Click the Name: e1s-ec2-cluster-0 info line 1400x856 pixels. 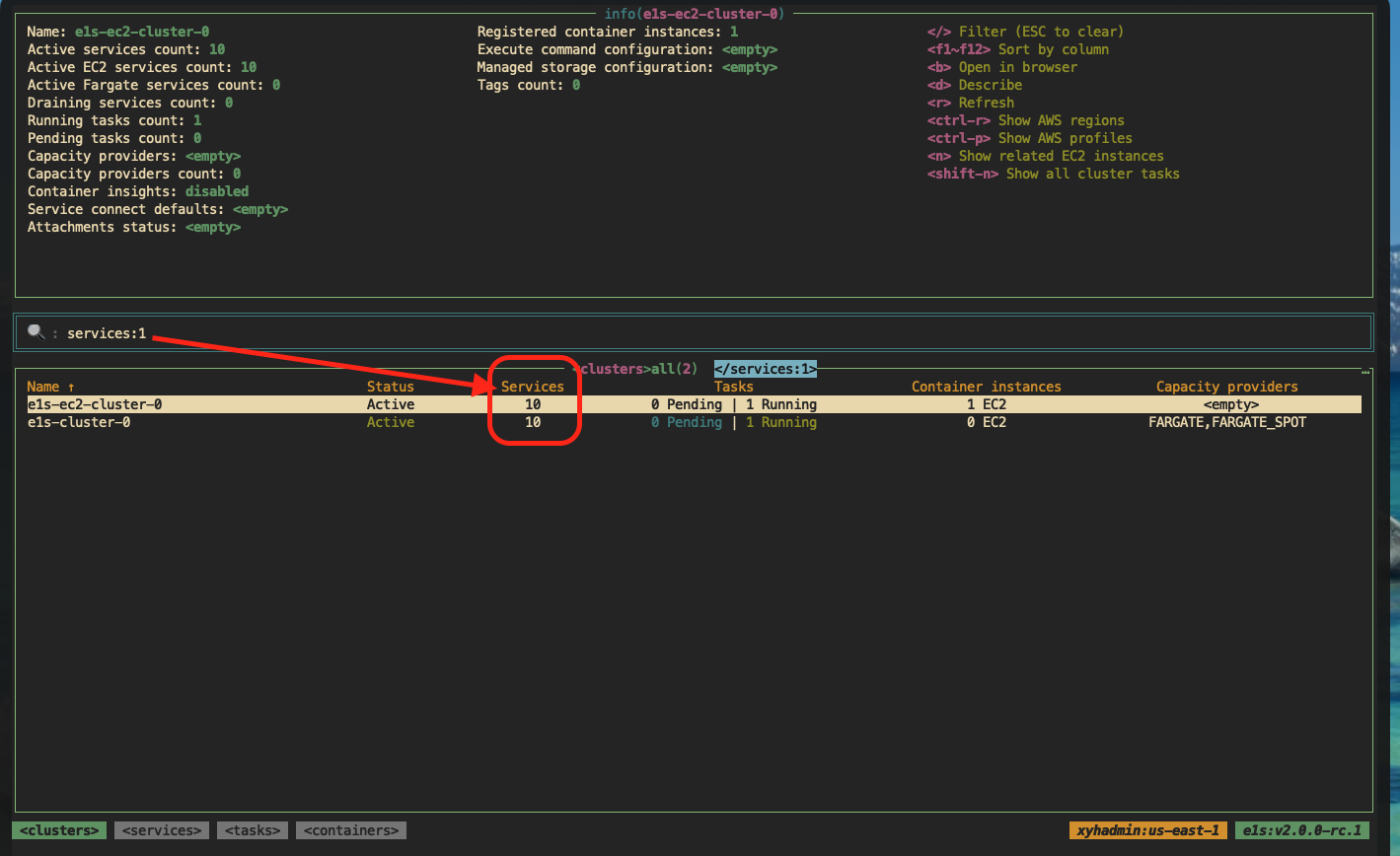[x=118, y=32]
